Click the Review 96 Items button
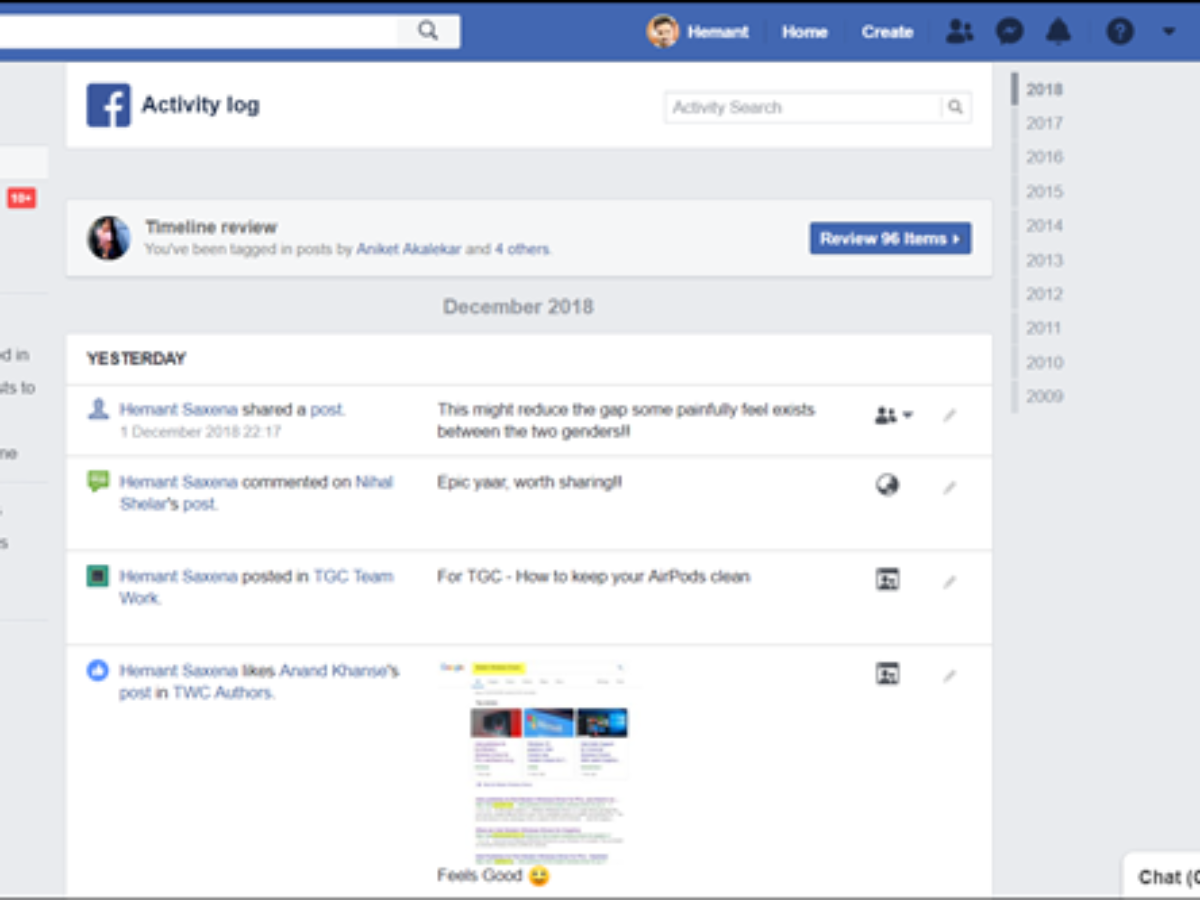 click(890, 238)
